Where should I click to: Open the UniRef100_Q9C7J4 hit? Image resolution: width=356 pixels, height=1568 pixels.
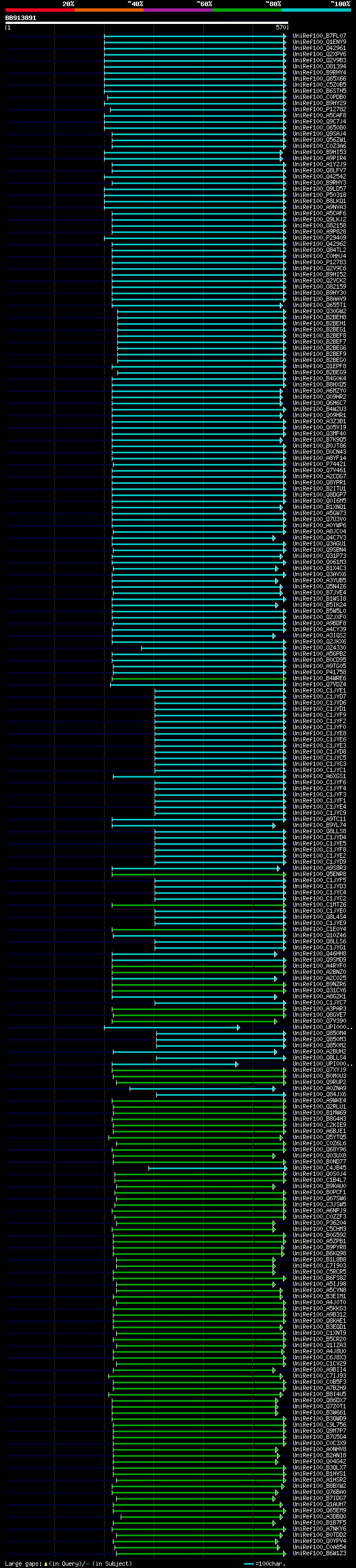pos(319,122)
